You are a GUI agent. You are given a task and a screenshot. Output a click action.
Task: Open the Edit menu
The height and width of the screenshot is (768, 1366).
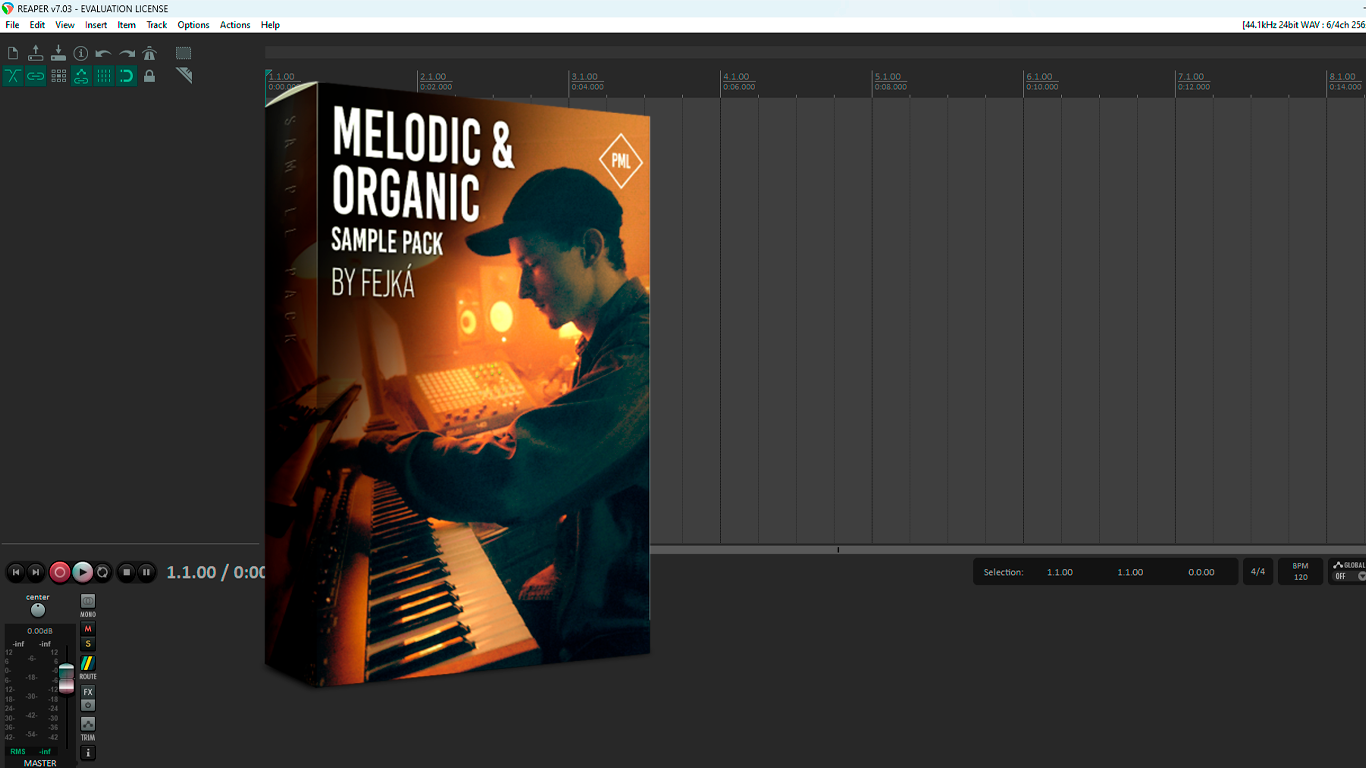pos(37,25)
